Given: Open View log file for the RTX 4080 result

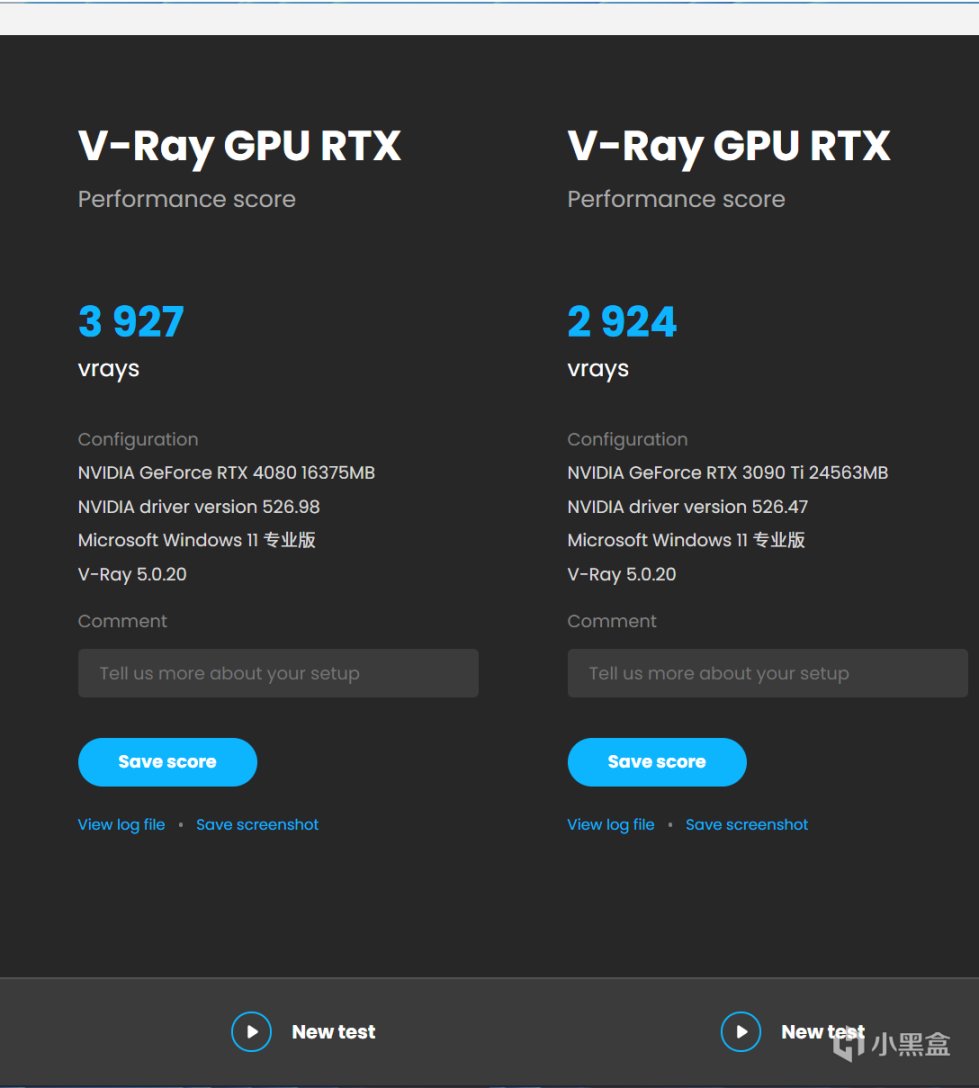Looking at the screenshot, I should click(x=121, y=825).
